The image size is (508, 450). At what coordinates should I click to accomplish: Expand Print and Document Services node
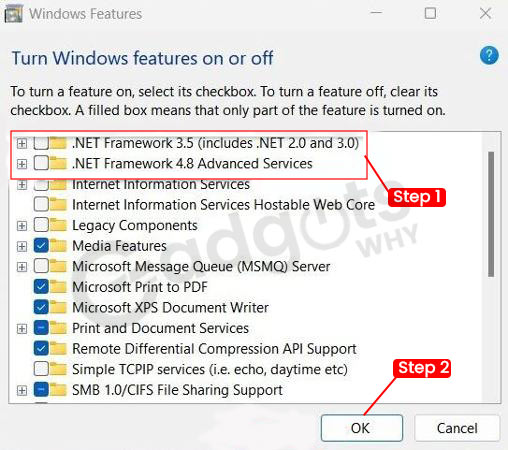(x=22, y=329)
